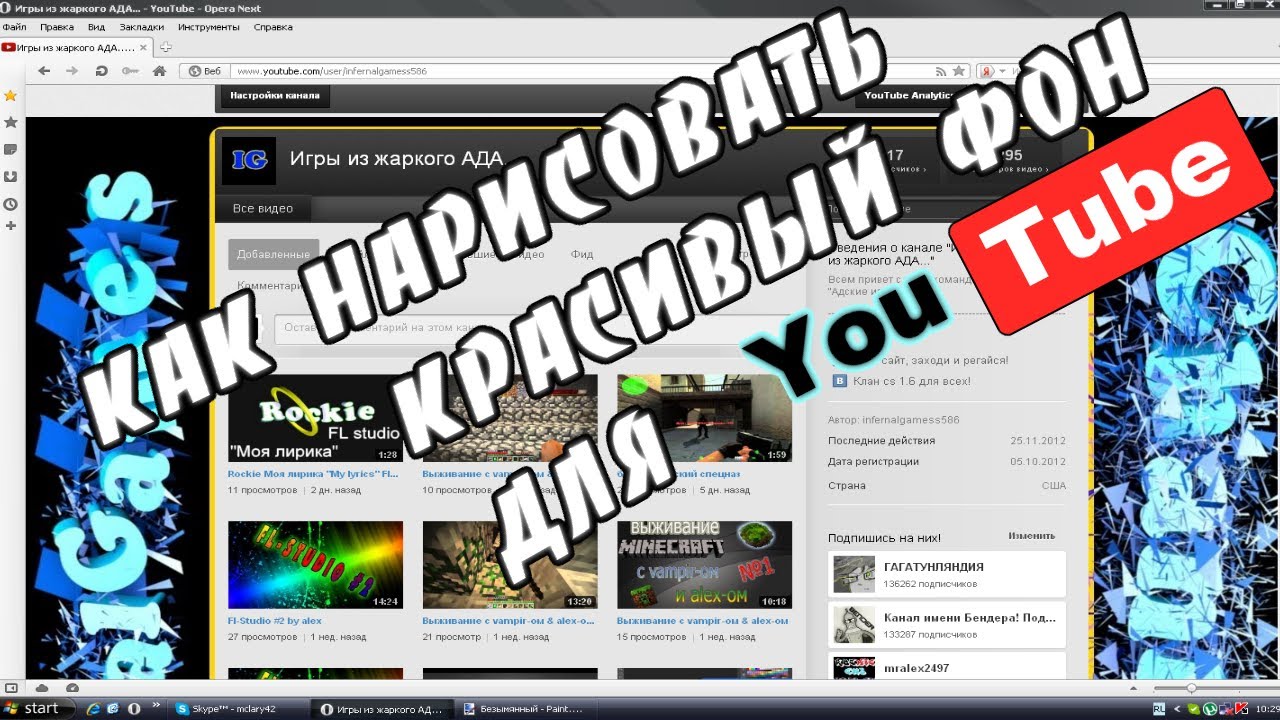The height and width of the screenshot is (720, 1280).
Task: Switch to the Skype mclary42 taskbar window
Action: point(238,708)
